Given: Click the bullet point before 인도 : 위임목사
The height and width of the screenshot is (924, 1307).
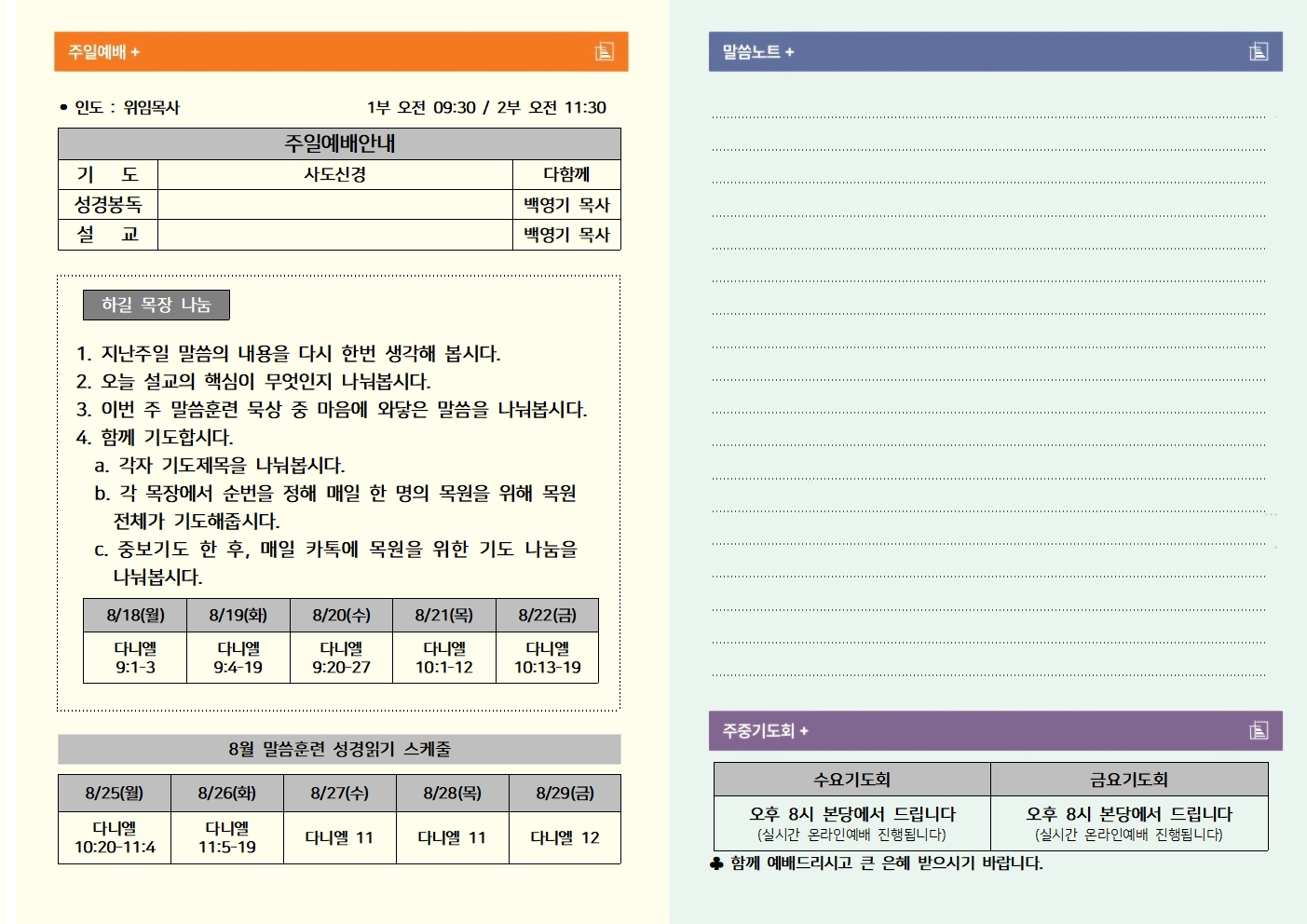Looking at the screenshot, I should pos(63,108).
